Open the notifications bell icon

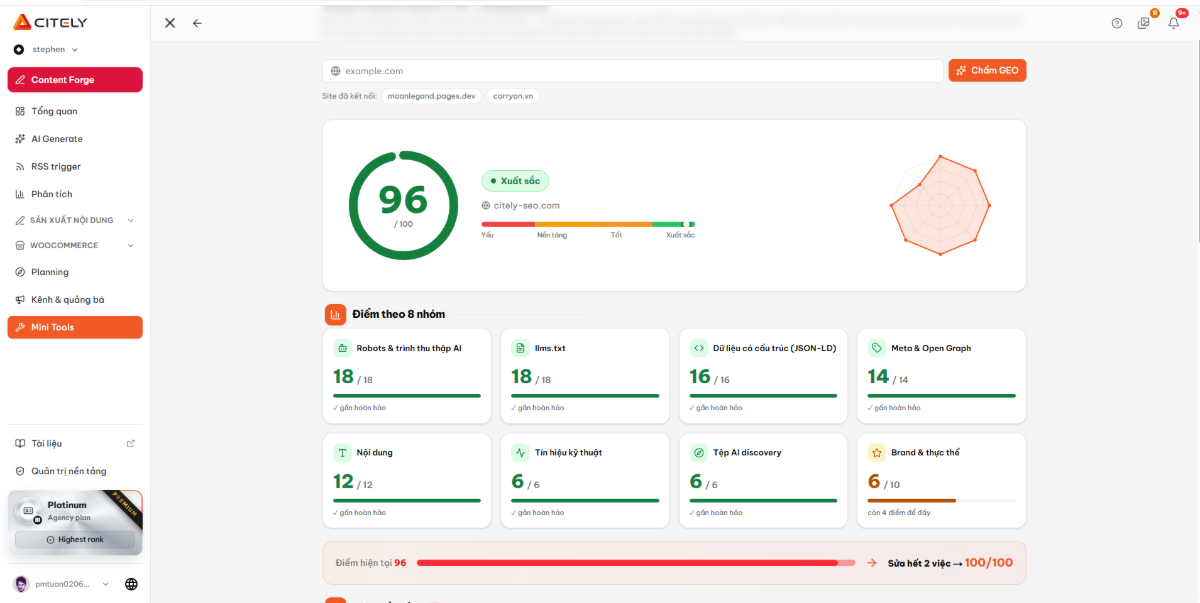tap(1174, 23)
